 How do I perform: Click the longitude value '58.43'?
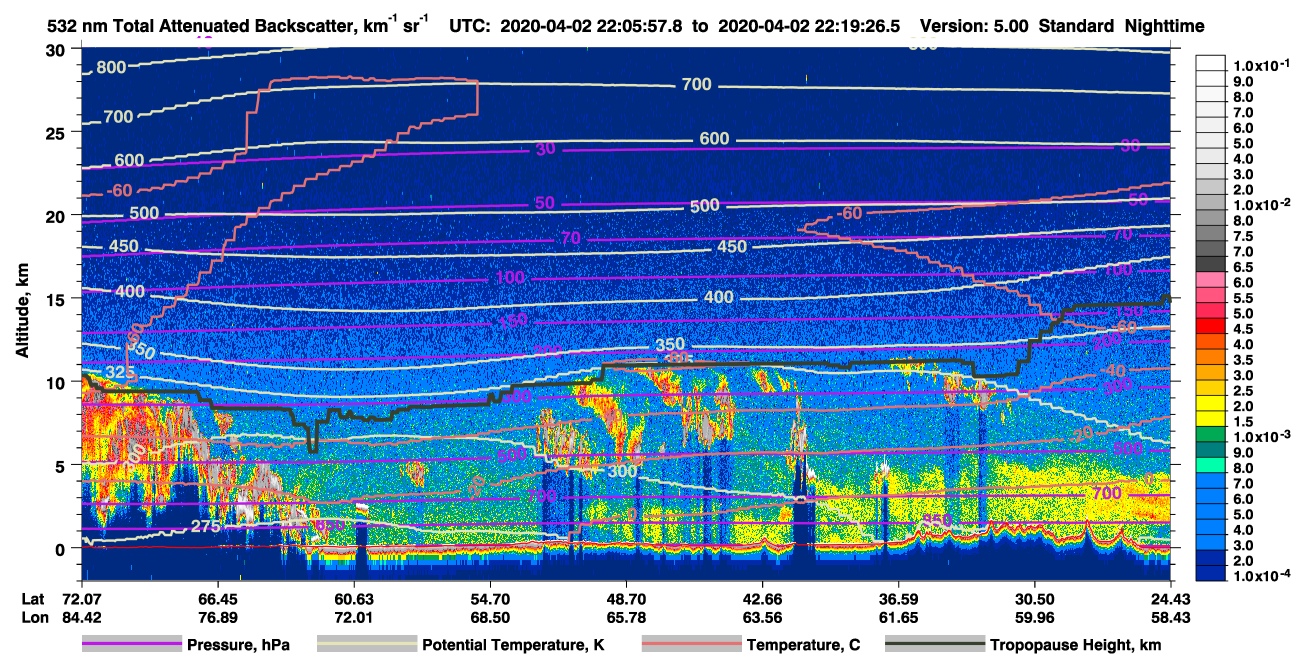coord(1170,617)
